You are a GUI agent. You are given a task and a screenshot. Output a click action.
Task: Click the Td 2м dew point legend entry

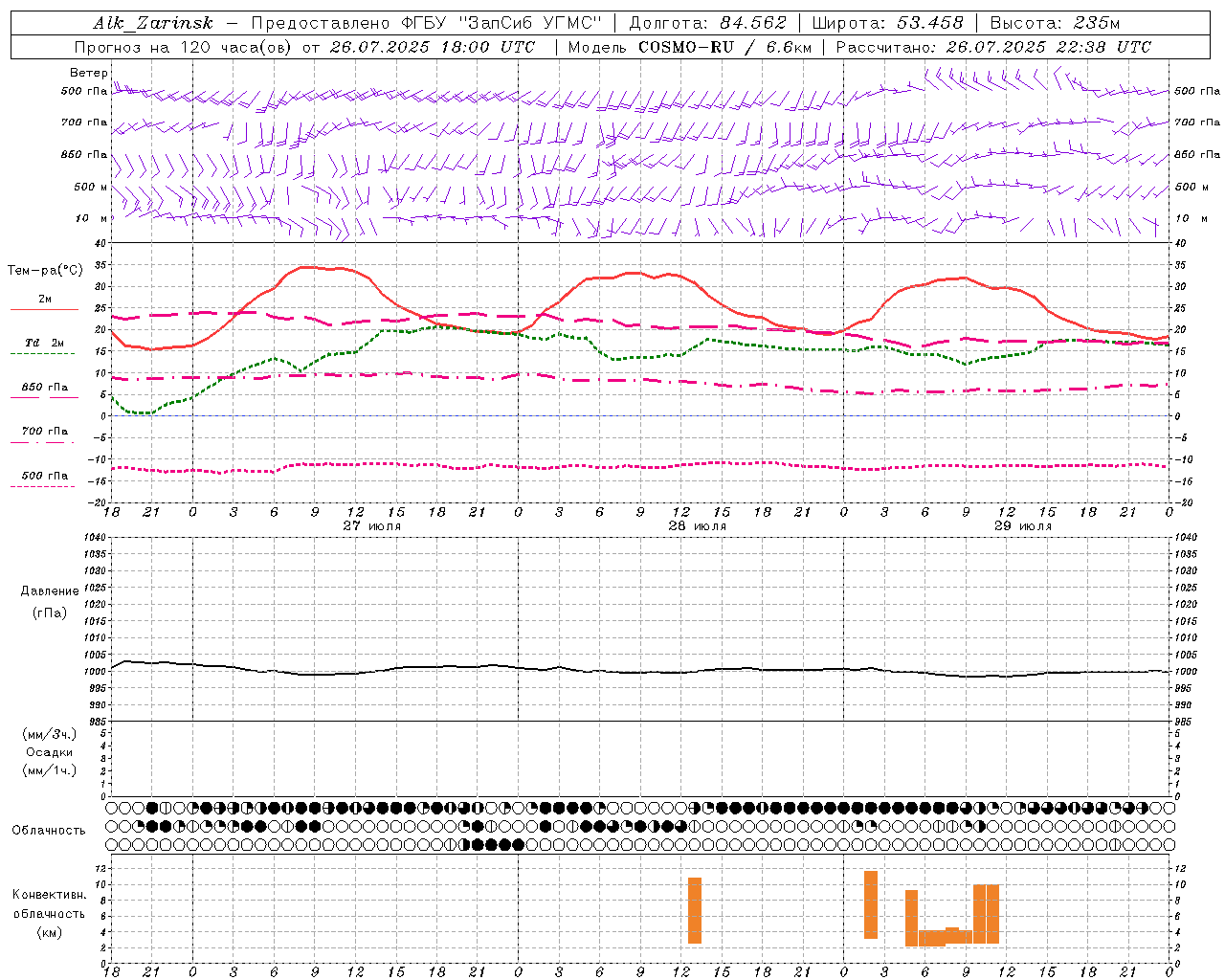pyautogui.click(x=44, y=343)
